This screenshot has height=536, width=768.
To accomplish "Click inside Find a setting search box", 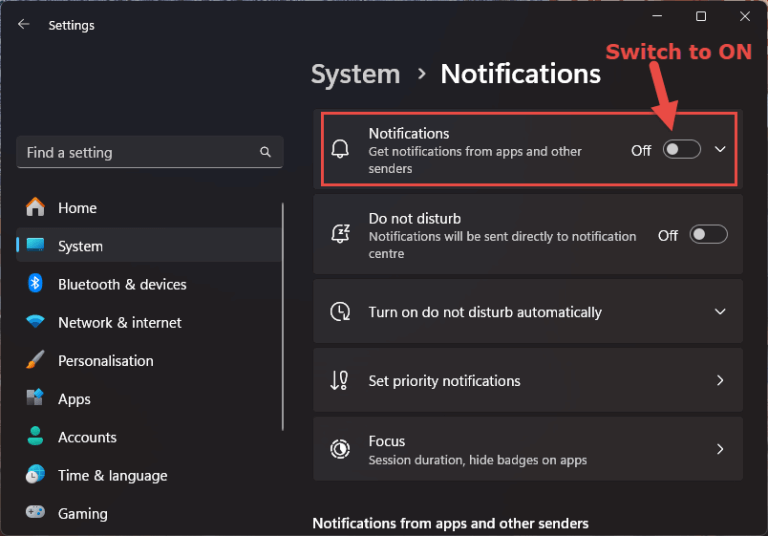I will click(149, 152).
